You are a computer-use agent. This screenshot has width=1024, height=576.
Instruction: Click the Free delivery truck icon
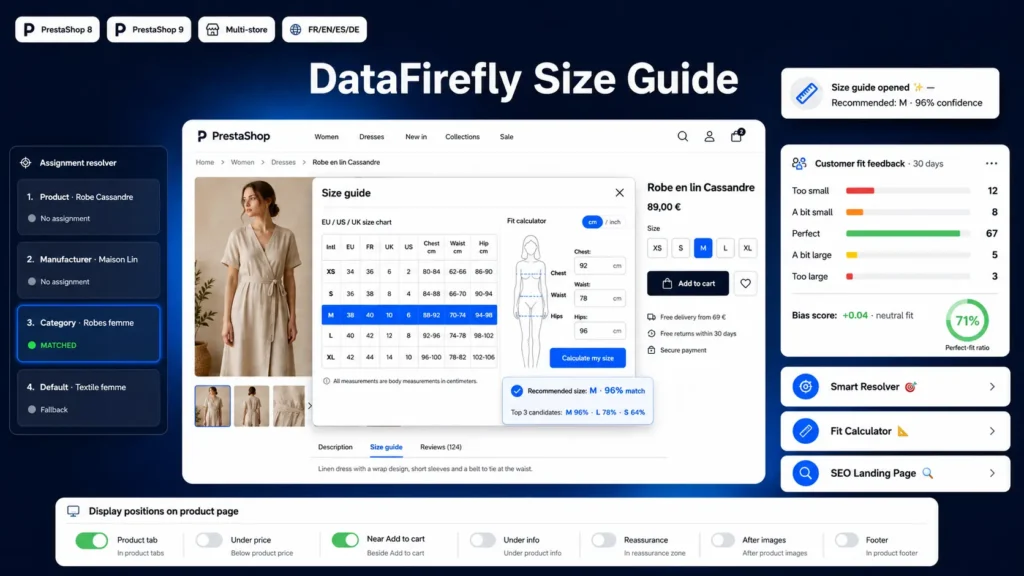[x=651, y=317]
